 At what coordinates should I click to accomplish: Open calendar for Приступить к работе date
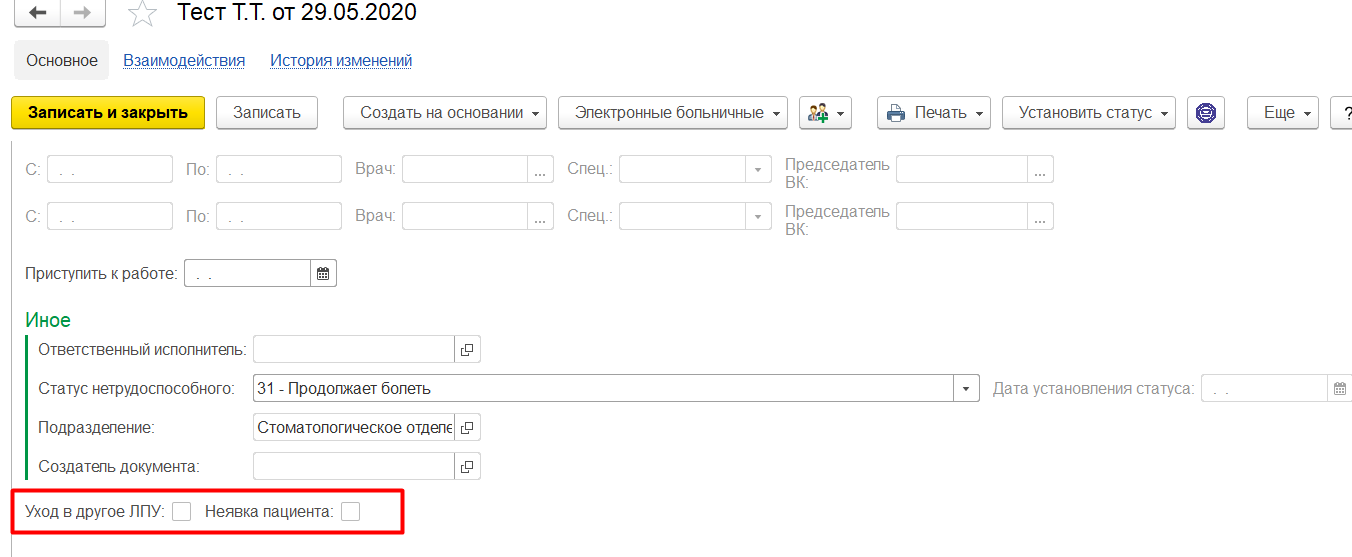point(323,273)
